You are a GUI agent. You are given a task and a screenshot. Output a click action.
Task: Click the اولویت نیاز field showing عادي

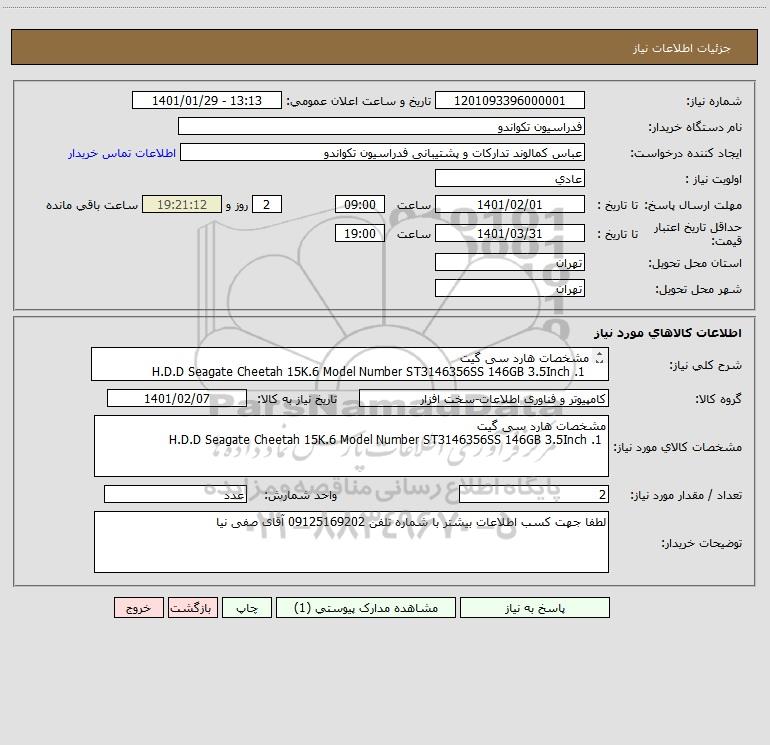[x=510, y=178]
